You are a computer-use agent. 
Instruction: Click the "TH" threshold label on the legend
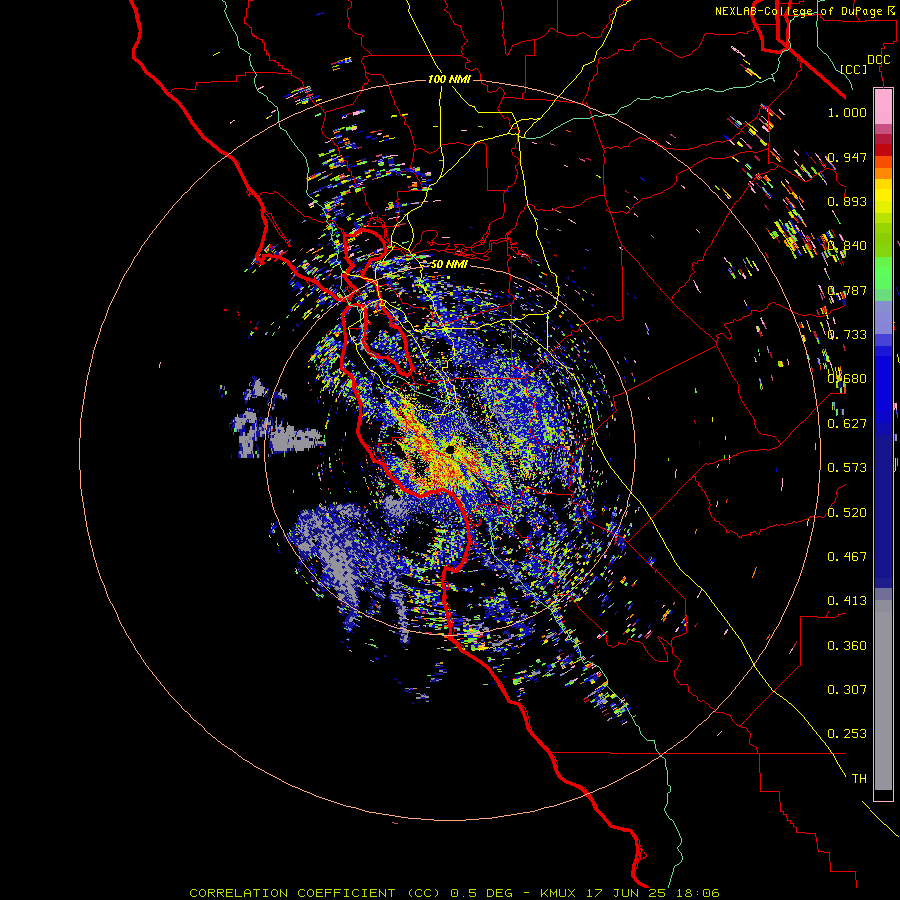[859, 779]
